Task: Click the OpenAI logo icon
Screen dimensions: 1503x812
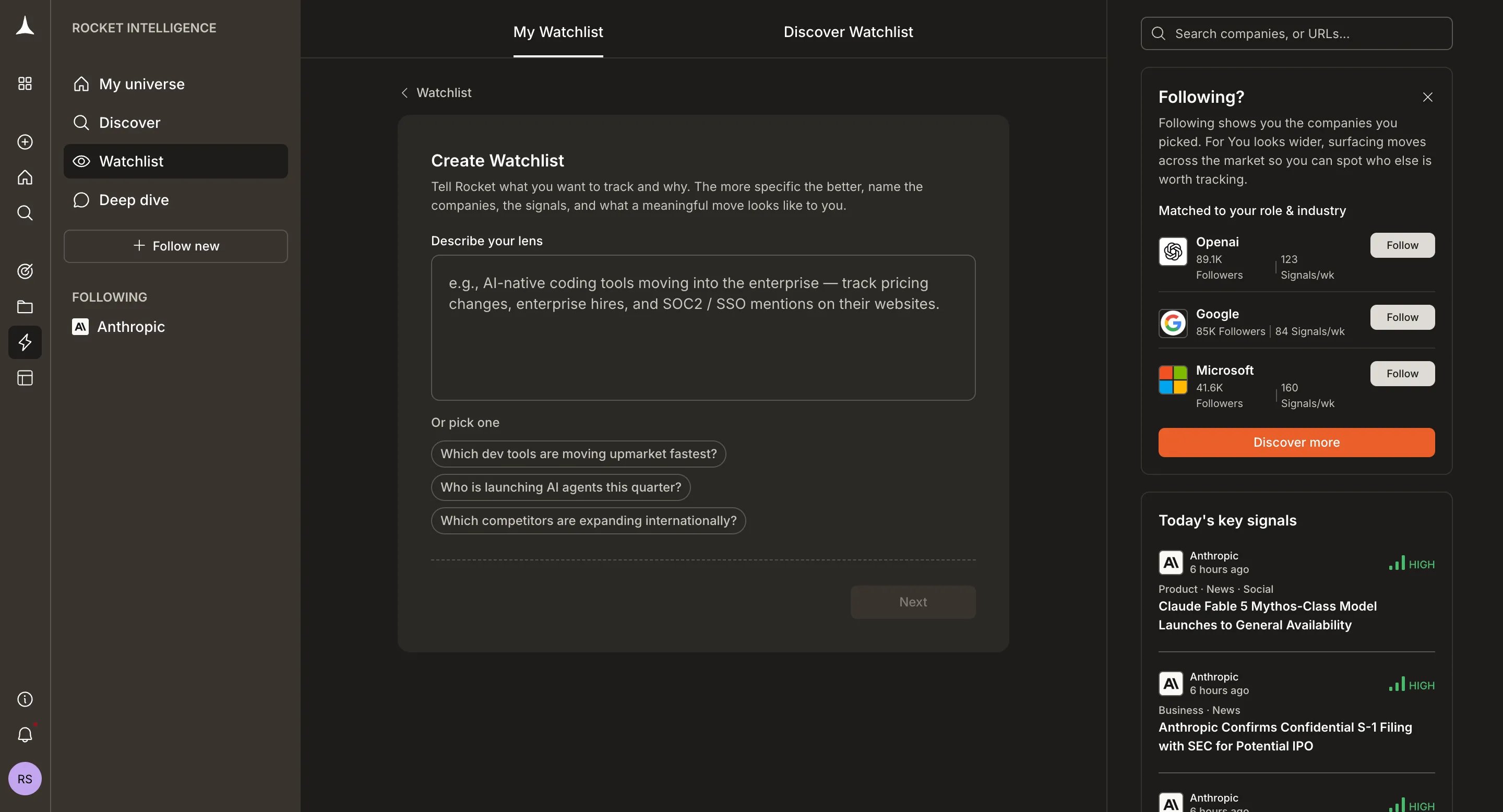Action: pos(1173,252)
